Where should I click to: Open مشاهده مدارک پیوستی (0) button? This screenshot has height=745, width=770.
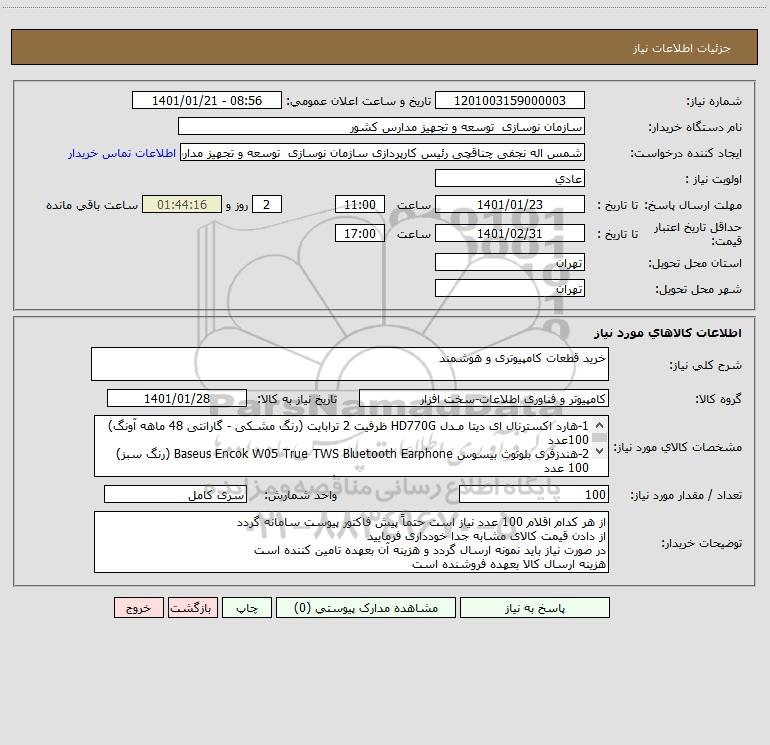tap(366, 608)
